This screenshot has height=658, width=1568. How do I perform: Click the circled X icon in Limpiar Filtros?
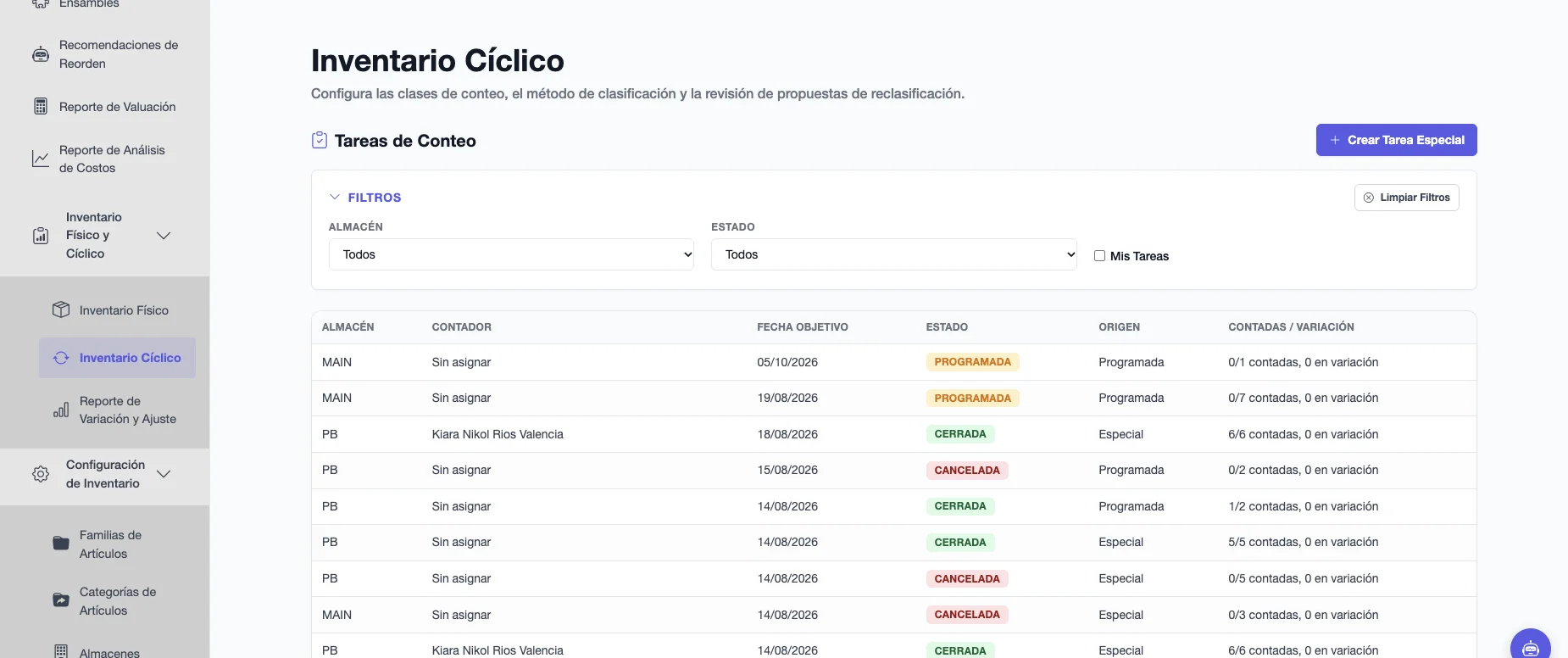pos(1368,198)
